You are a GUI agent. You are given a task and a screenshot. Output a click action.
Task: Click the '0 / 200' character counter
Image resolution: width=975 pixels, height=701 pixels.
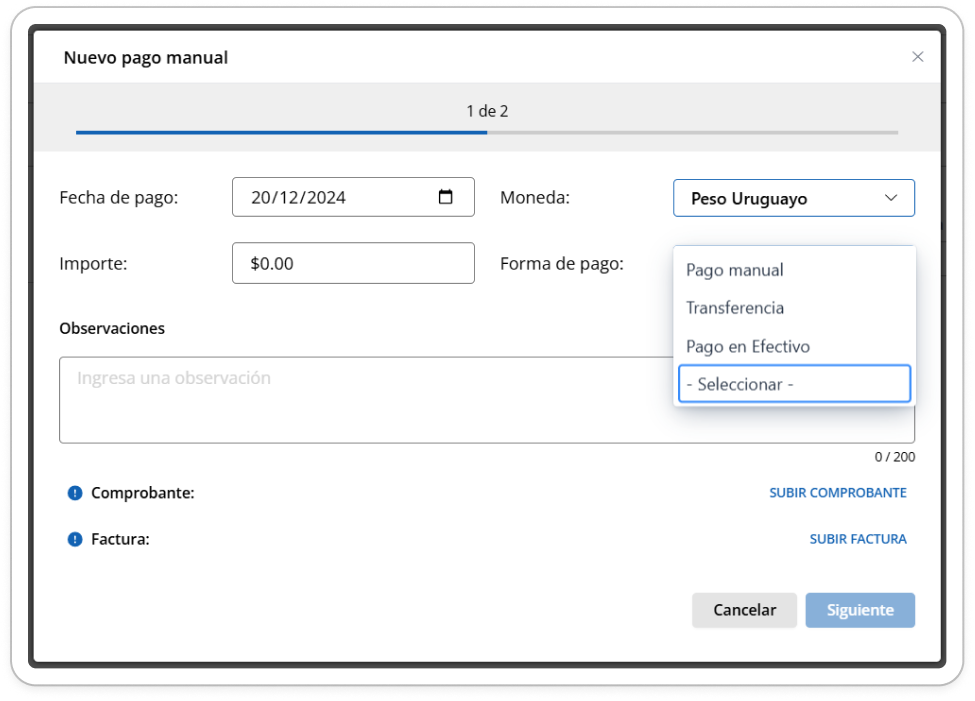pyautogui.click(x=895, y=457)
